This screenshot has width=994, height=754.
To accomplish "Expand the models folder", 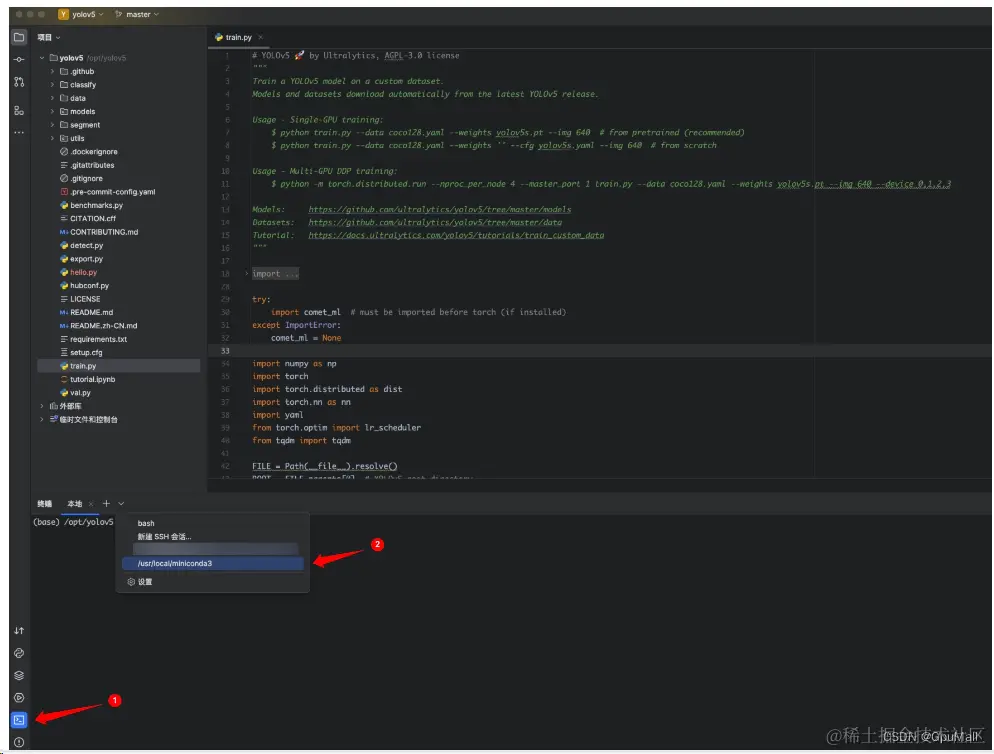I will (53, 112).
